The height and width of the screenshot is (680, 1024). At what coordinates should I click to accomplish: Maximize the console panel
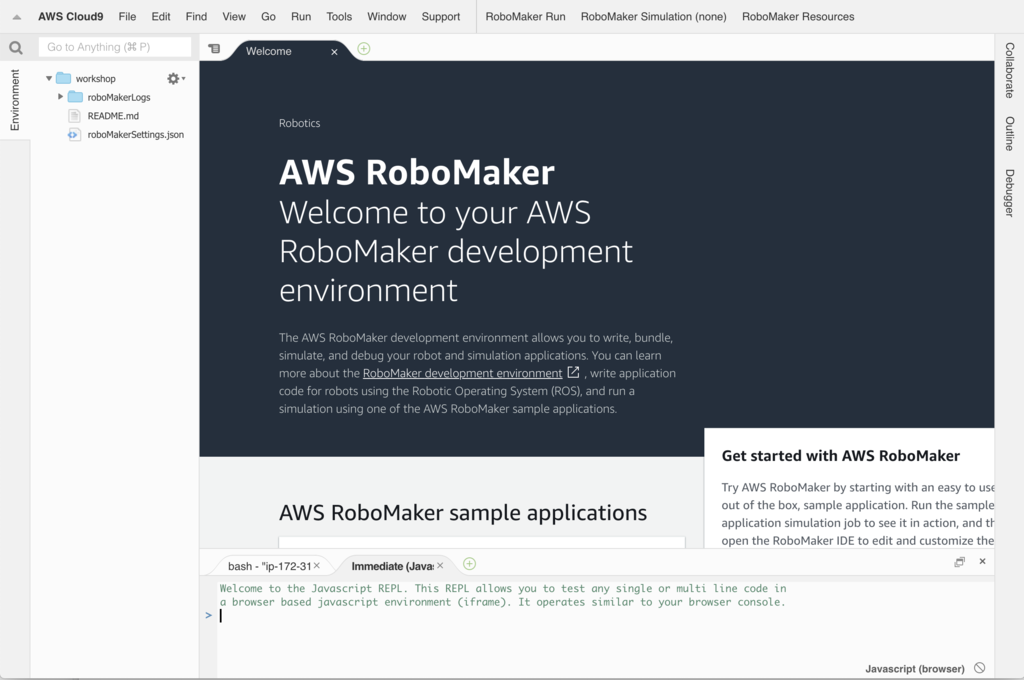tap(959, 562)
